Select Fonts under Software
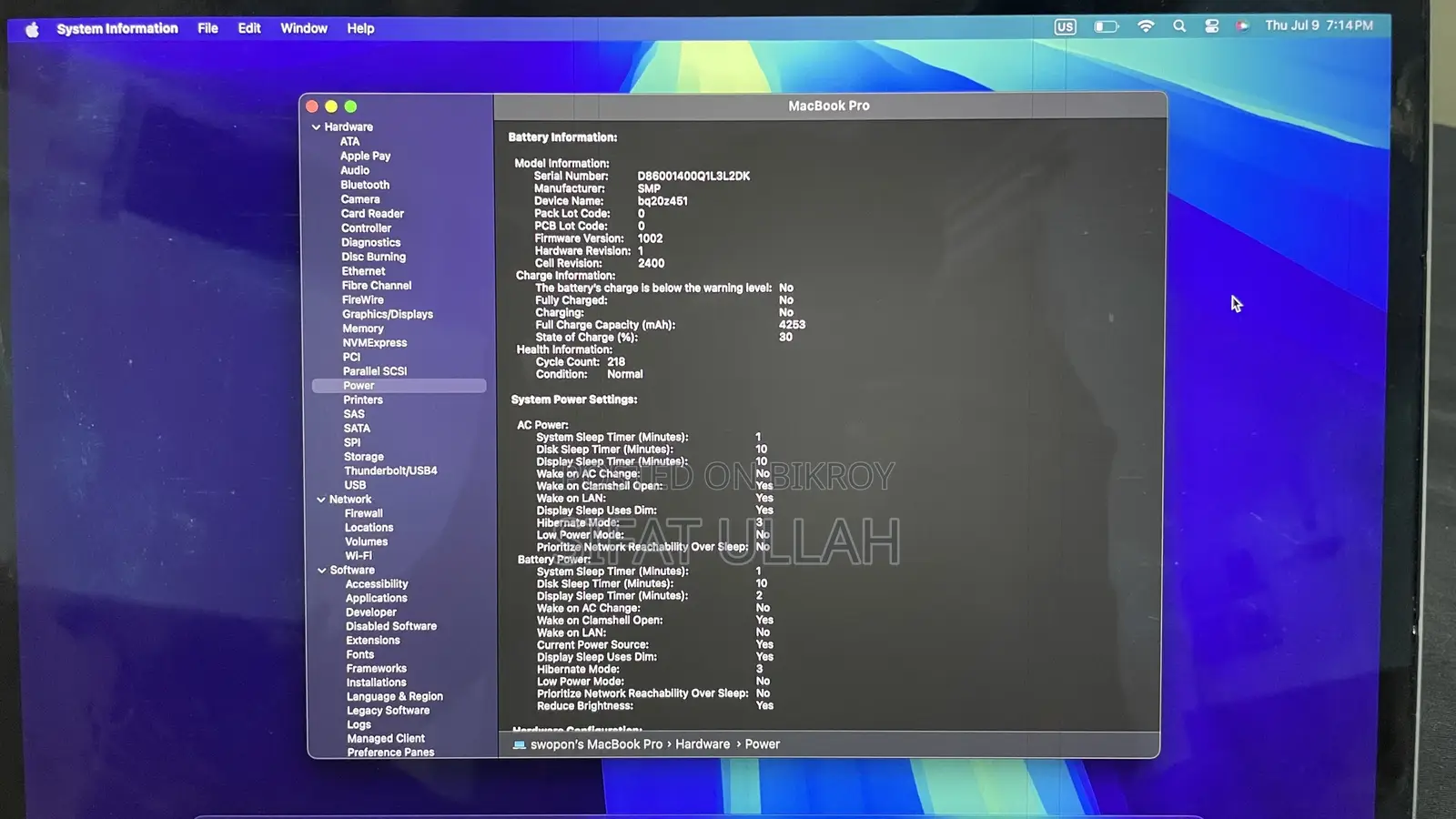The width and height of the screenshot is (1456, 819). 359,655
